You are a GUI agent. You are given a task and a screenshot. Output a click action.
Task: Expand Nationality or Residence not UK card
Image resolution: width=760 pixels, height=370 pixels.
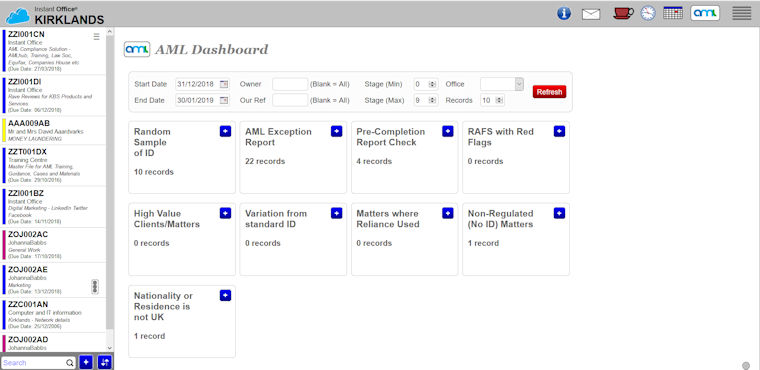225,295
